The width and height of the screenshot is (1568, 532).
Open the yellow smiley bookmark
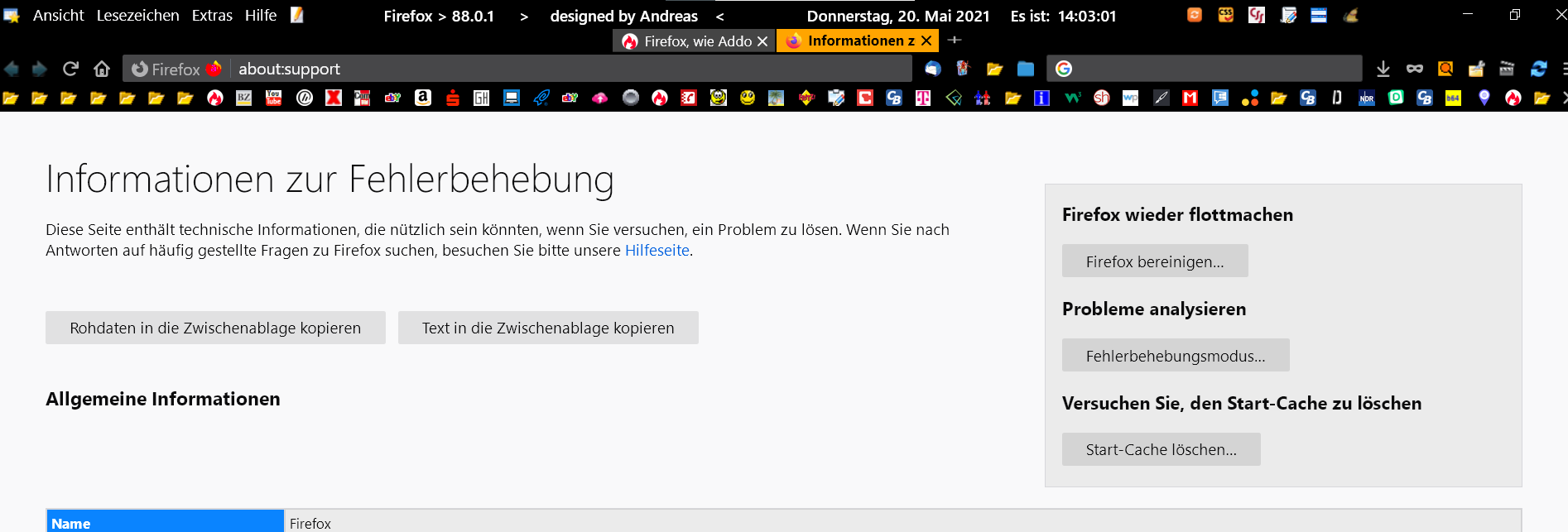[x=748, y=98]
